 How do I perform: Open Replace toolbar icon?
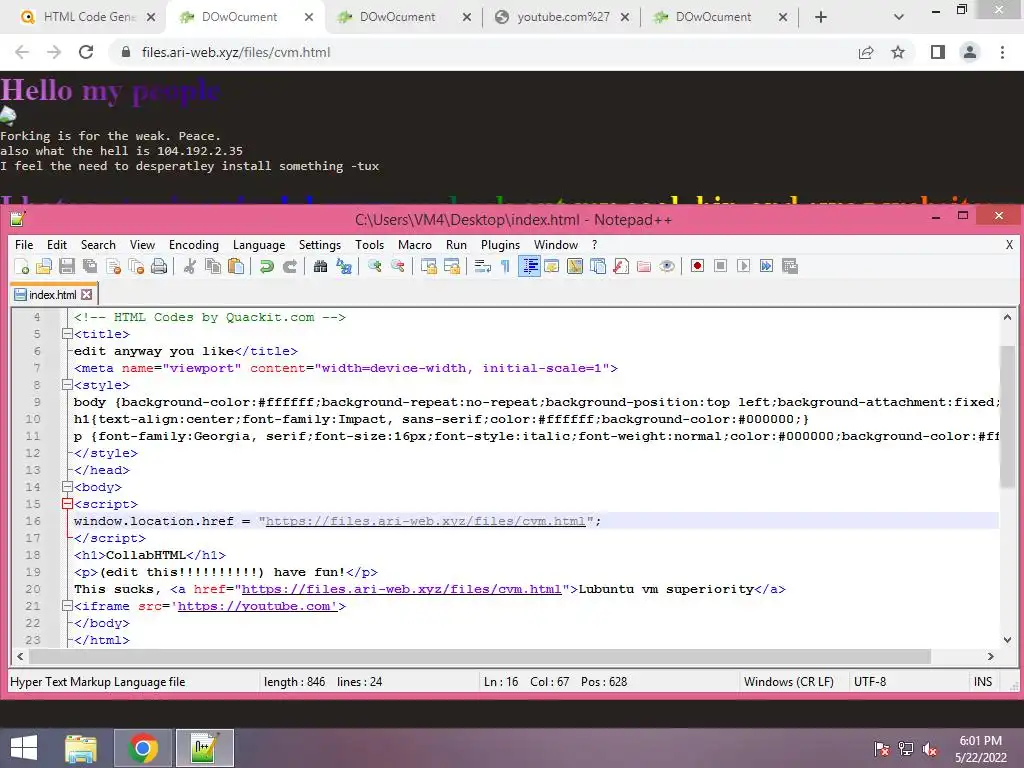pyautogui.click(x=344, y=266)
